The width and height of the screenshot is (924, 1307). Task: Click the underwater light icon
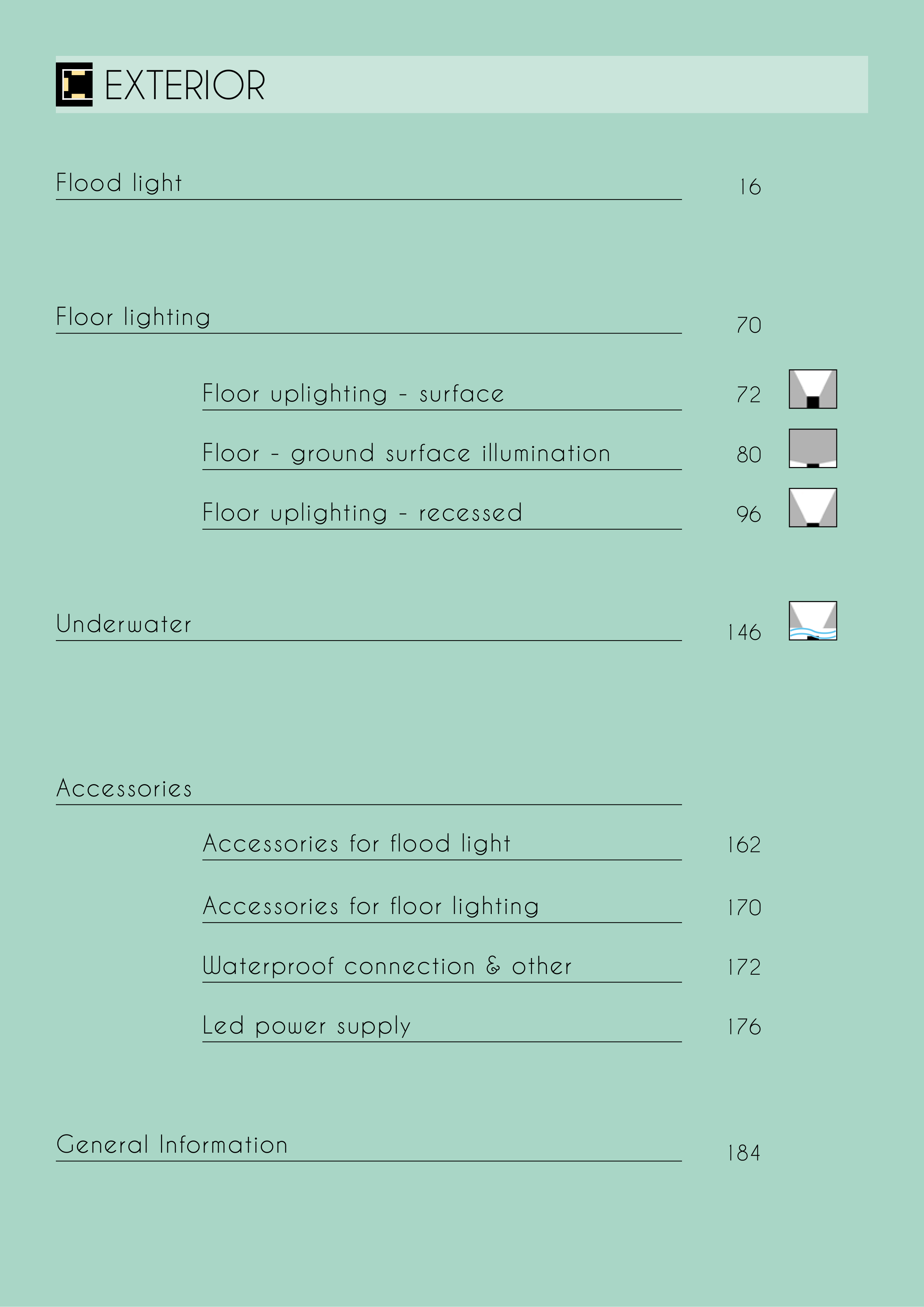pyautogui.click(x=812, y=621)
